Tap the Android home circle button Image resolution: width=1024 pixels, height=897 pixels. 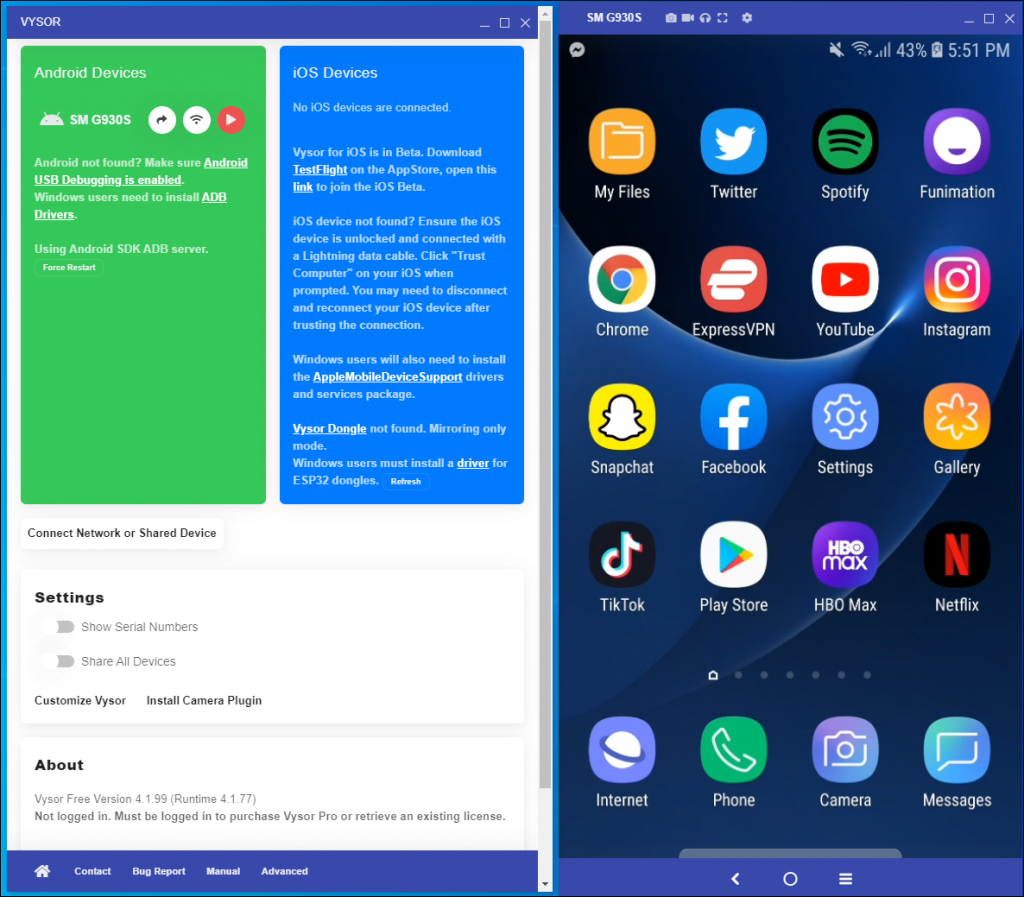(x=790, y=878)
